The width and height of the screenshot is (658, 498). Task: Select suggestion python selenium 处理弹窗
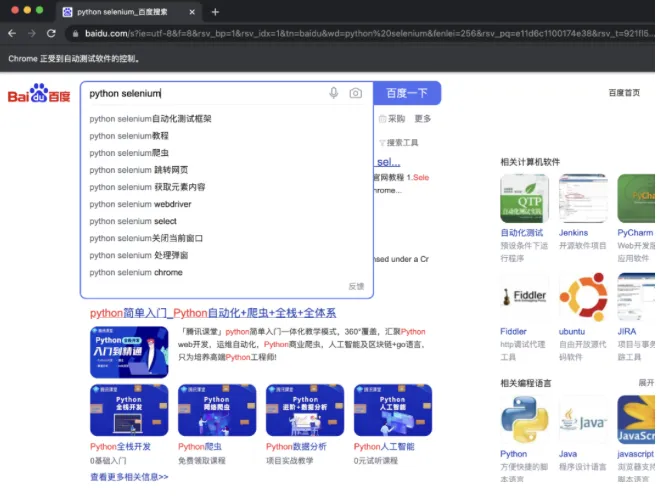(138, 256)
